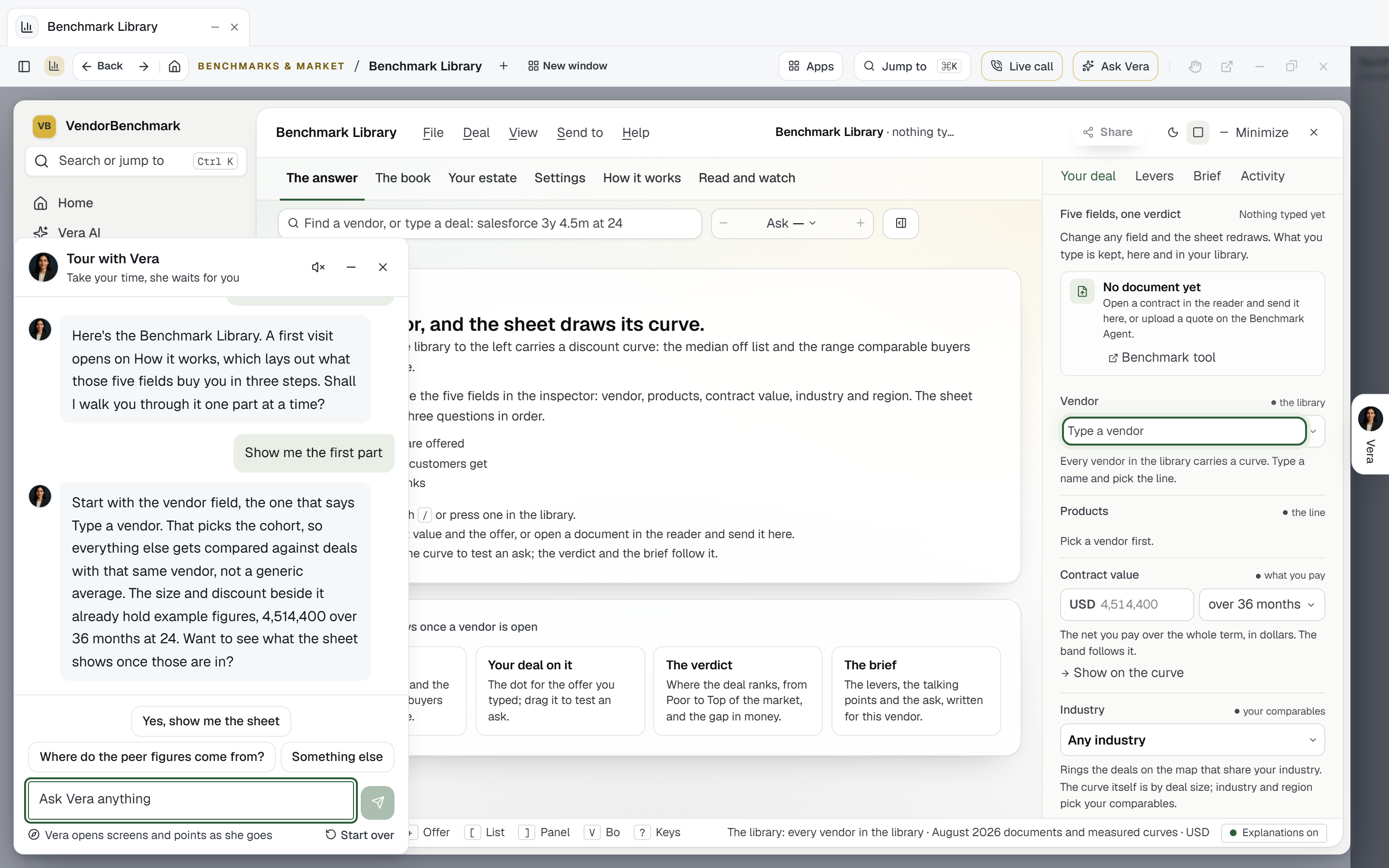The width and height of the screenshot is (1389, 868).
Task: Minimize the Tour with Vera panel
Action: coord(351,267)
